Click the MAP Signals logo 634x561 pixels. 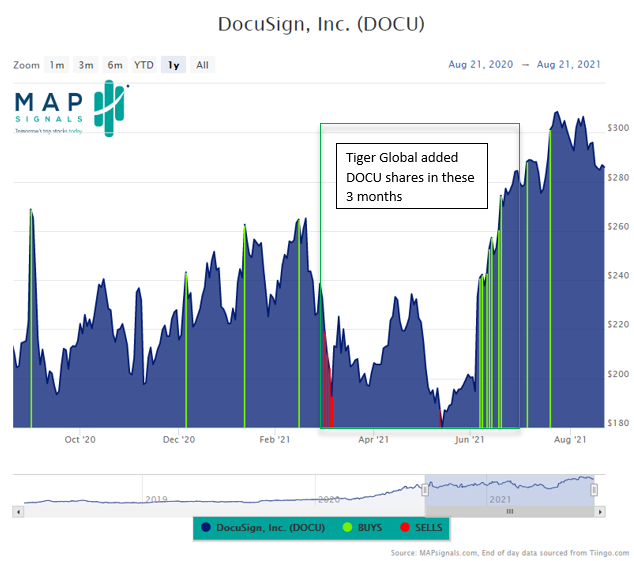(x=72, y=108)
